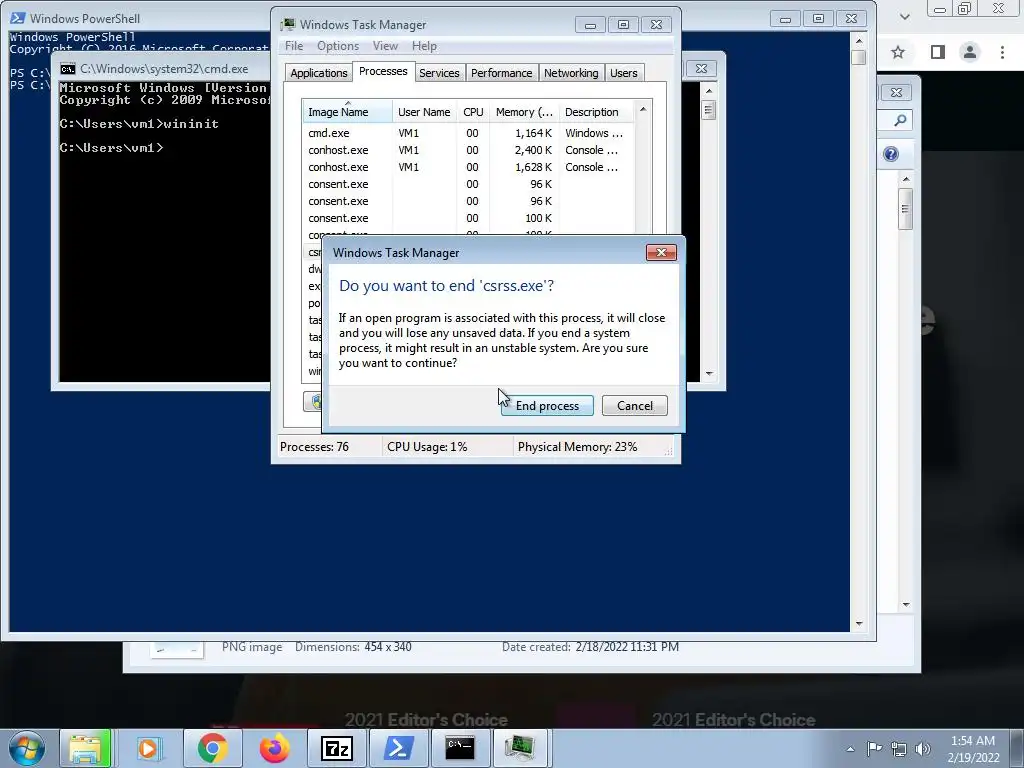Click the PowerShell title bar icon
This screenshot has height=768, width=1024.
pos(18,18)
